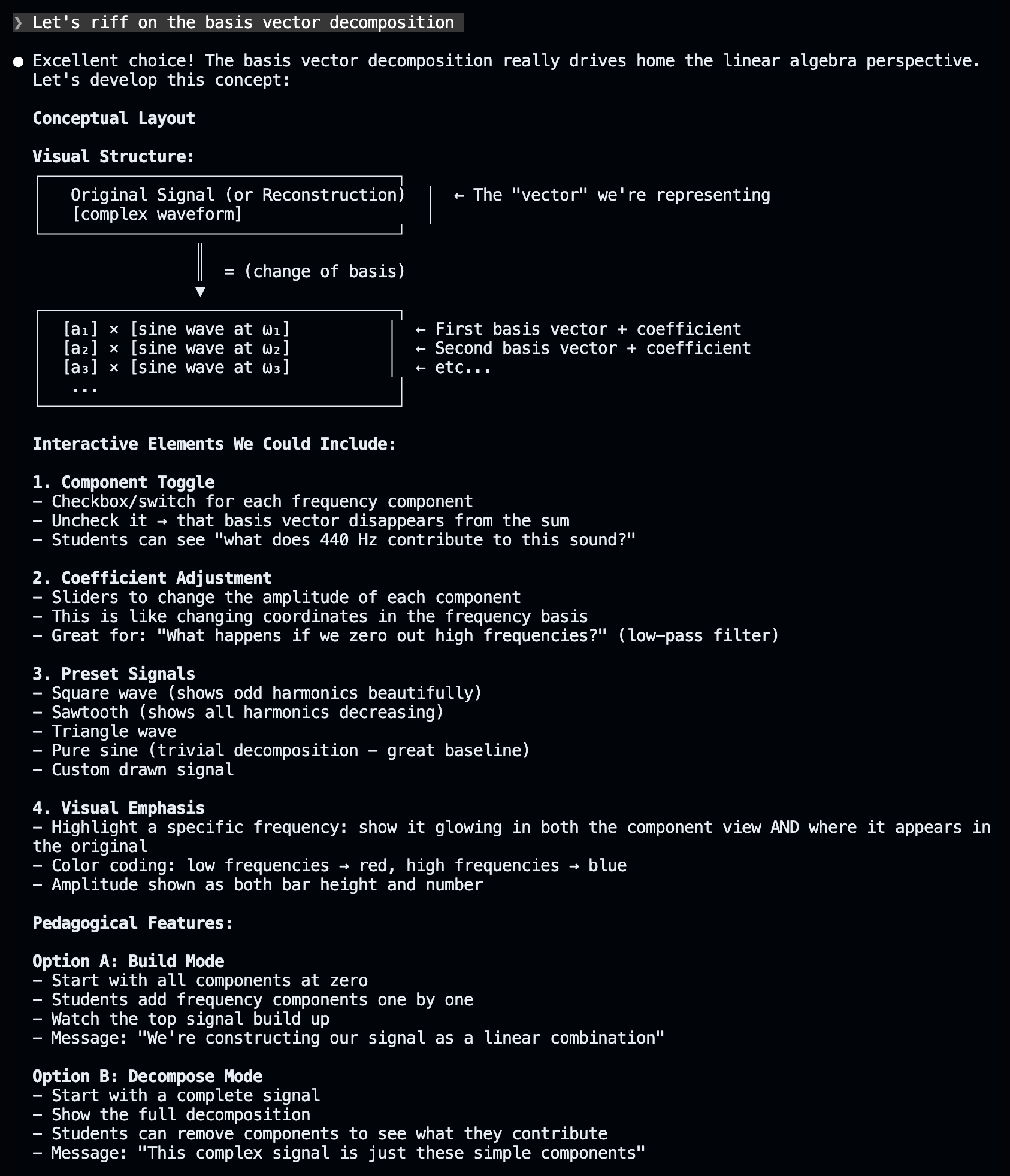Viewport: 1010px width, 1176px height.
Task: Click the "3. Preset Signals" heading
Action: coord(114,674)
